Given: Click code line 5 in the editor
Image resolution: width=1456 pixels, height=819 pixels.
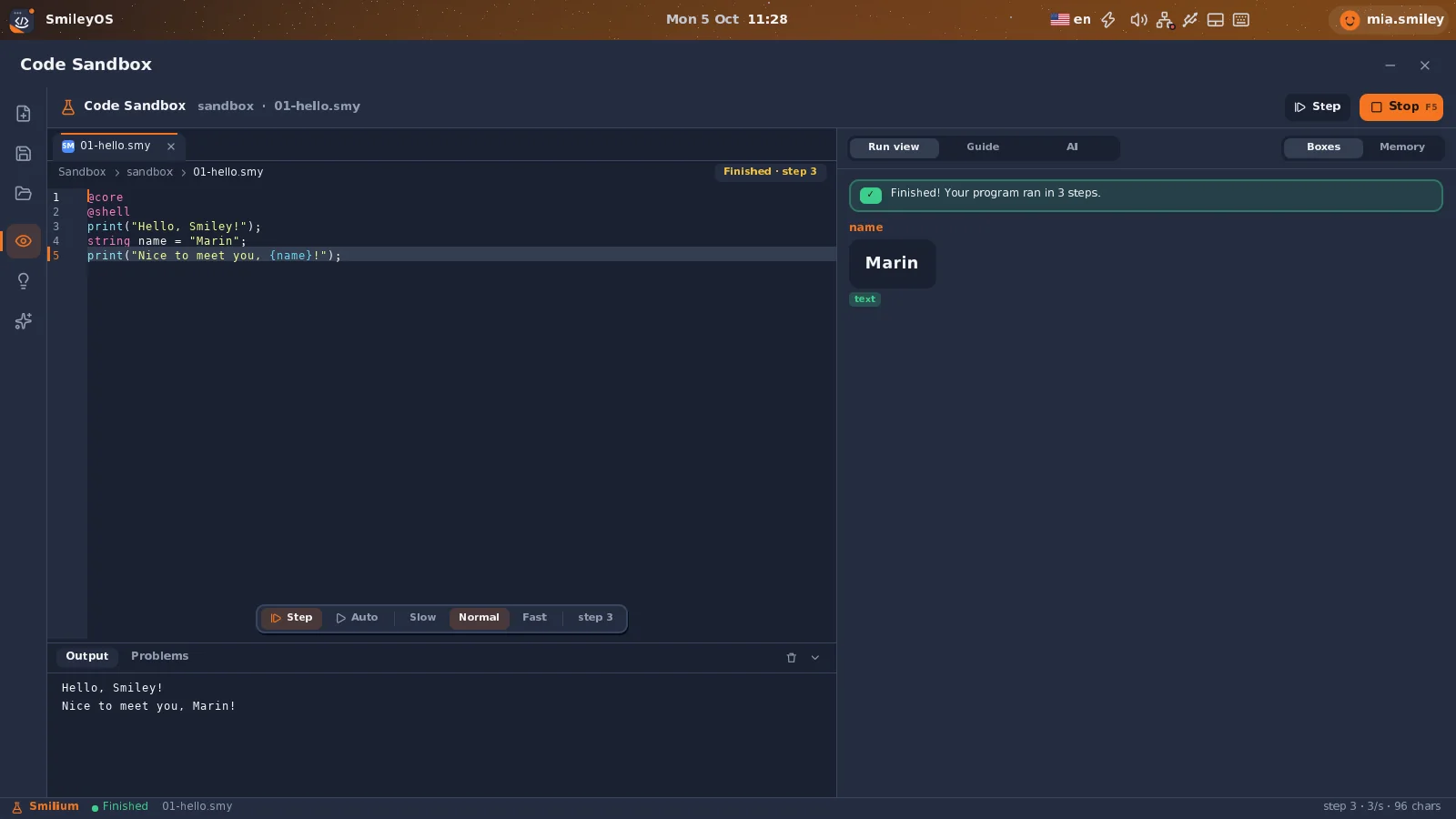Looking at the screenshot, I should [441, 256].
